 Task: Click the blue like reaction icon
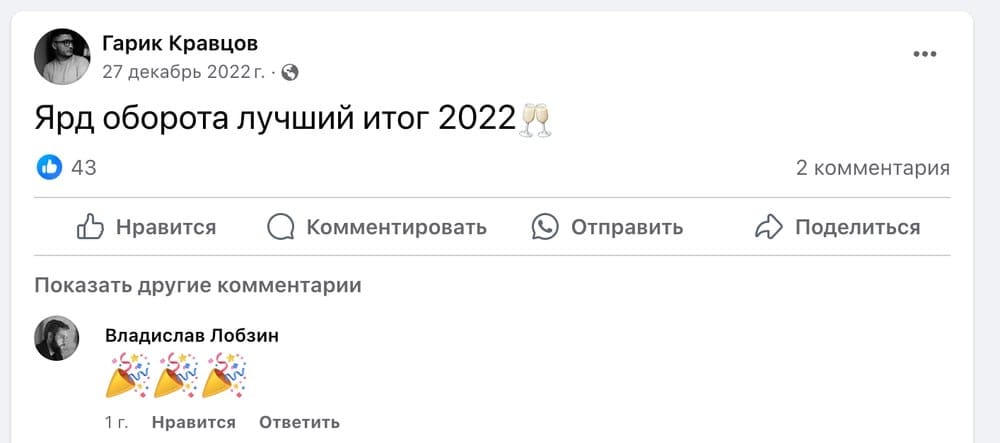pyautogui.click(x=49, y=168)
